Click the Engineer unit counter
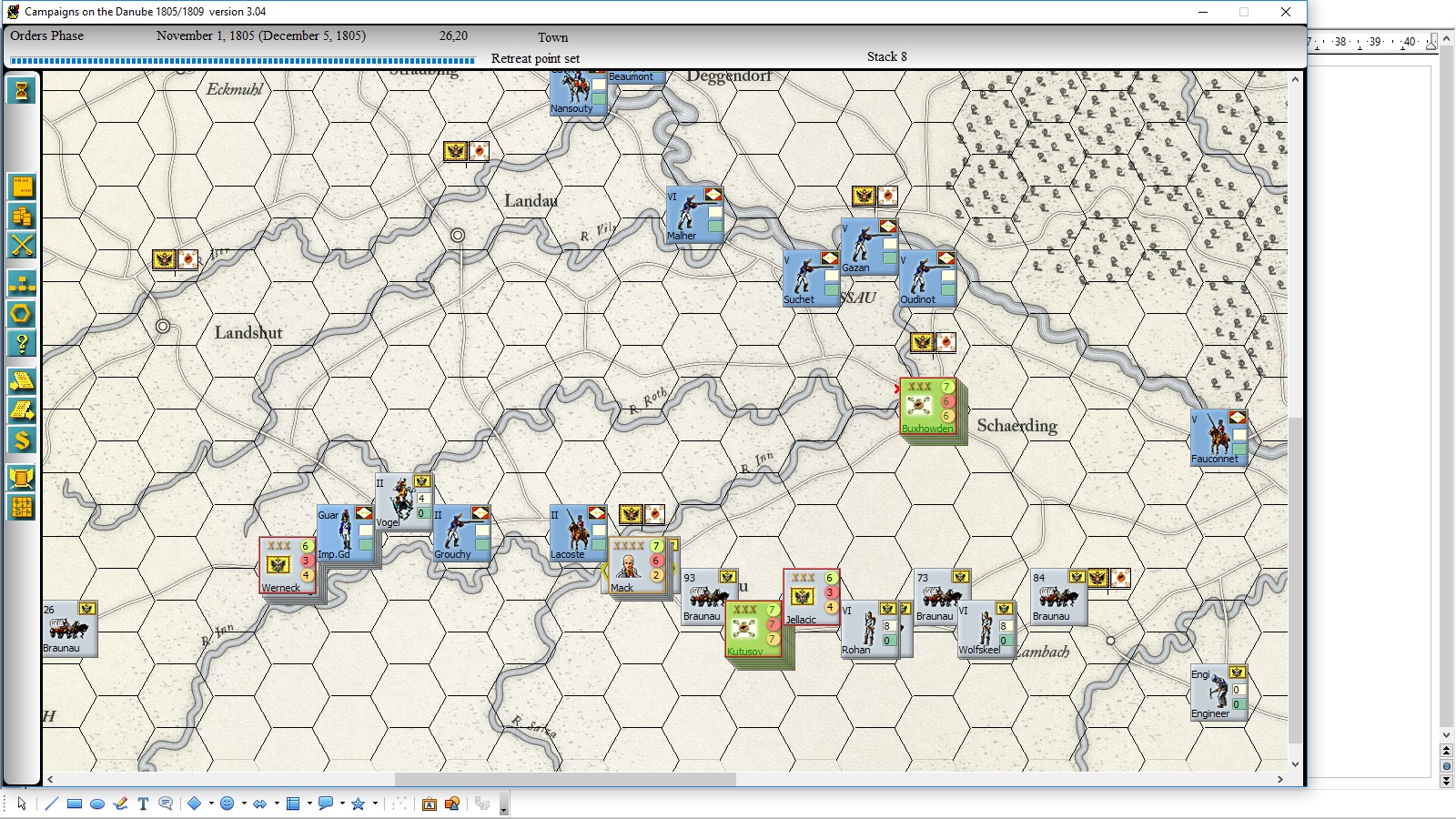This screenshot has width=1456, height=819. click(1219, 693)
